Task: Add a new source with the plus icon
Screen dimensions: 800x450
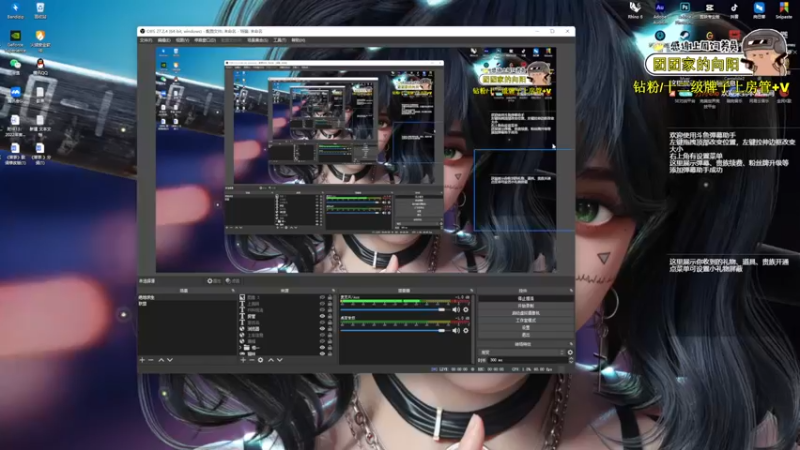Action: (243, 360)
